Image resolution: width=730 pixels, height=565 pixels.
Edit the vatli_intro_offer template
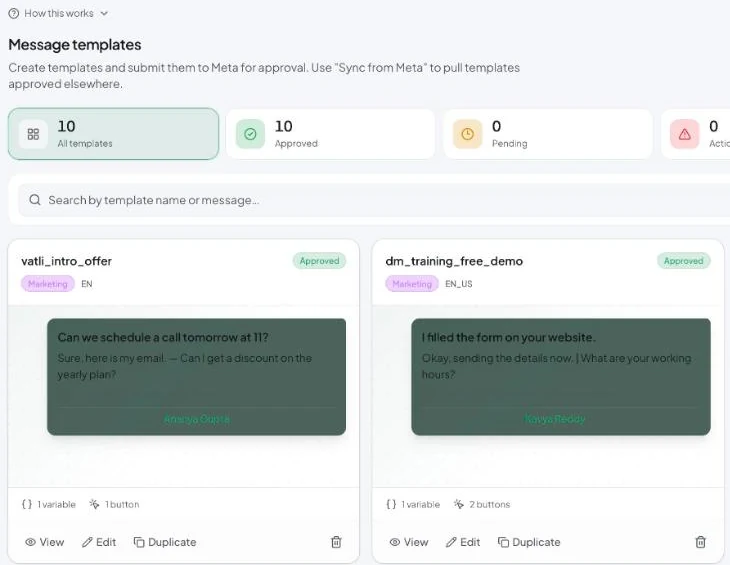pyautogui.click(x=99, y=542)
